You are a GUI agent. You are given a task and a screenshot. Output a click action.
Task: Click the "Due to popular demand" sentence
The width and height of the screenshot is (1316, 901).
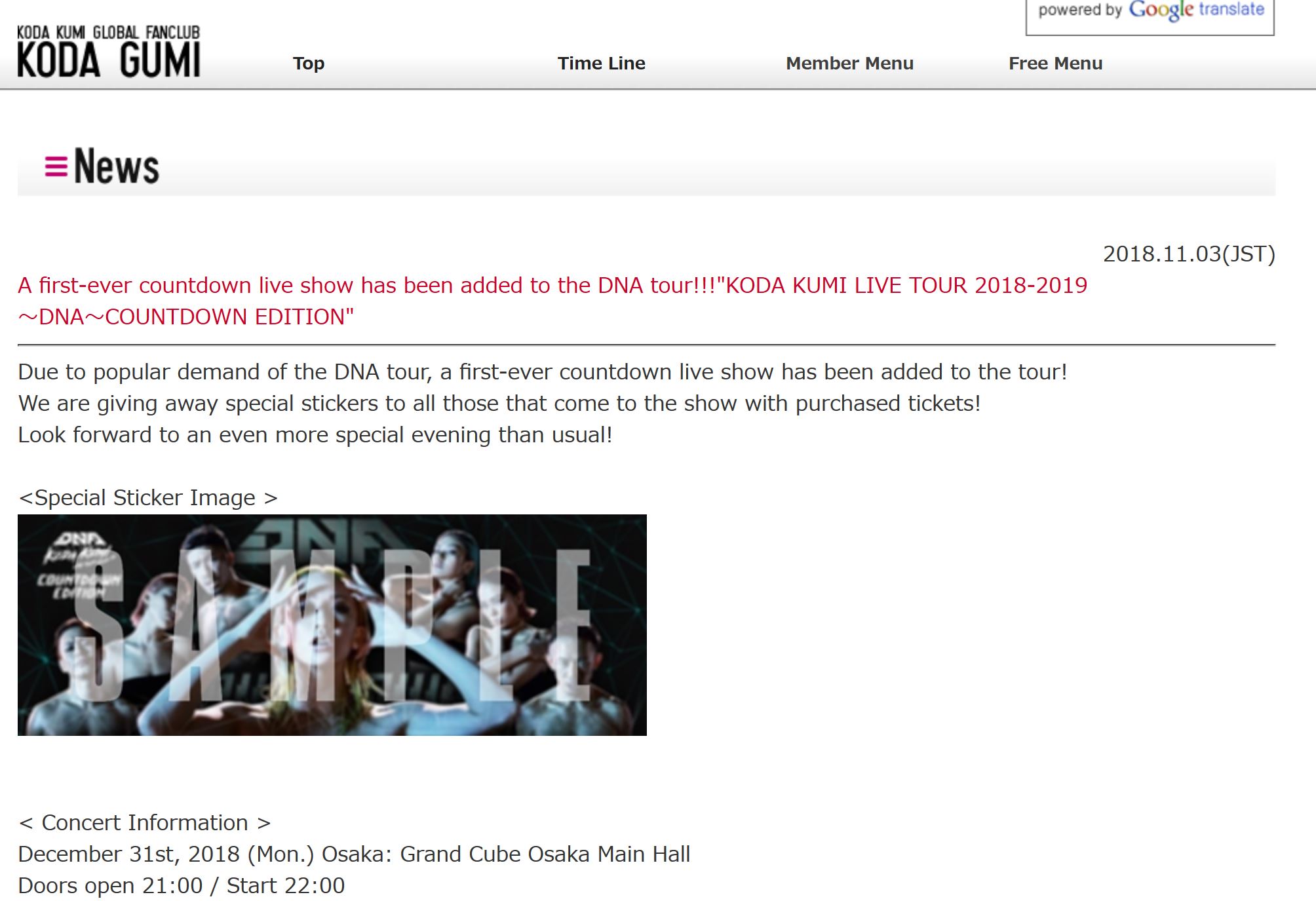click(543, 372)
